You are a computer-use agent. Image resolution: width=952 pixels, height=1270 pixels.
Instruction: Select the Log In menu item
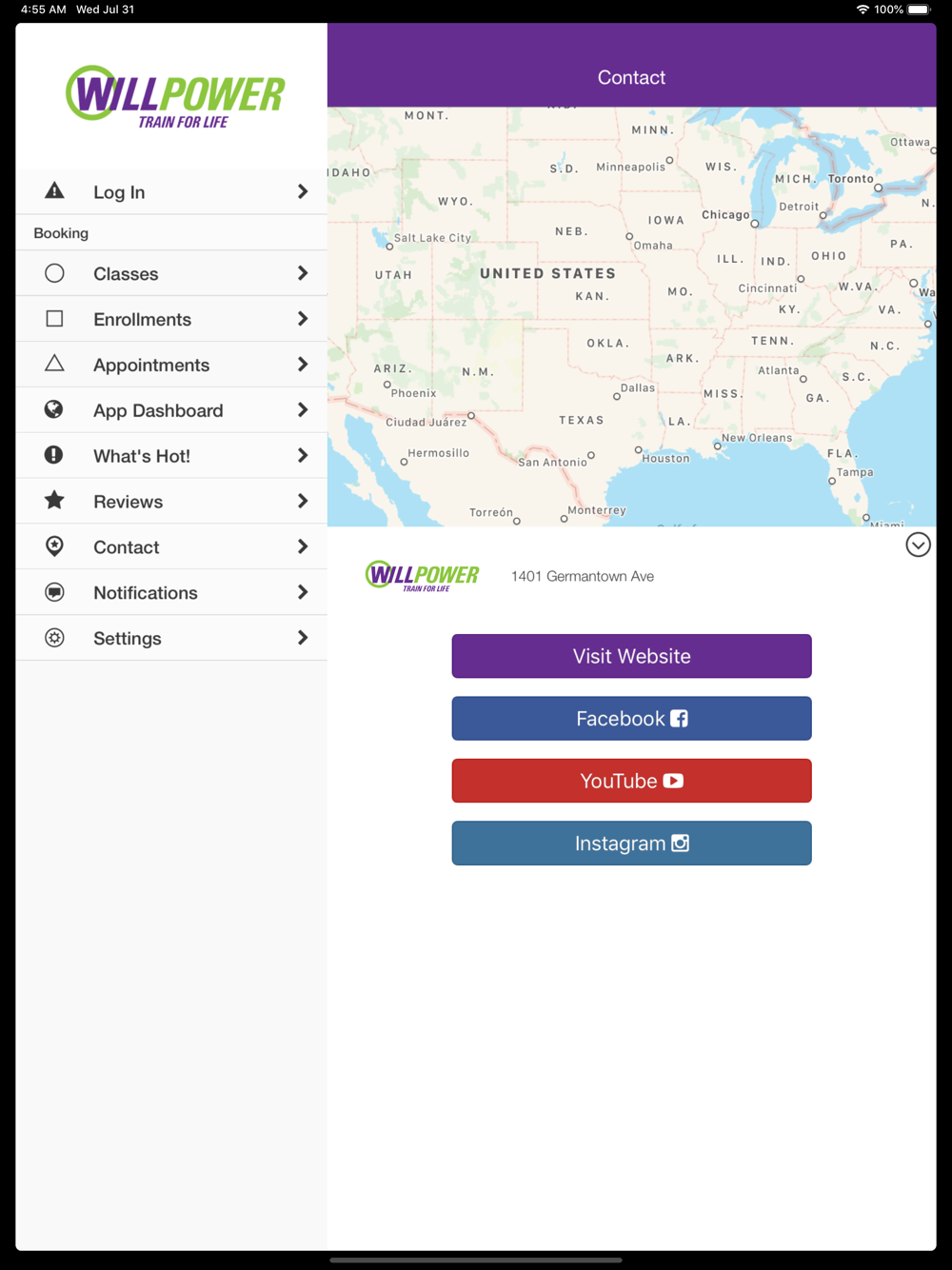click(x=171, y=192)
